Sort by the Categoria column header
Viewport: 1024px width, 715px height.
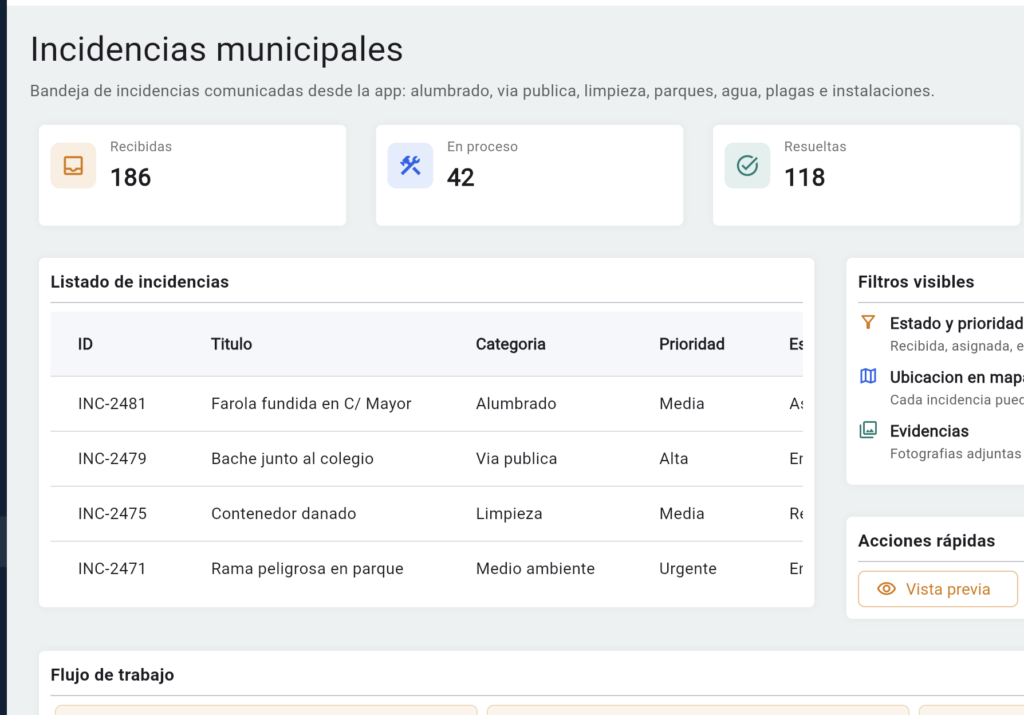pyautogui.click(x=510, y=344)
